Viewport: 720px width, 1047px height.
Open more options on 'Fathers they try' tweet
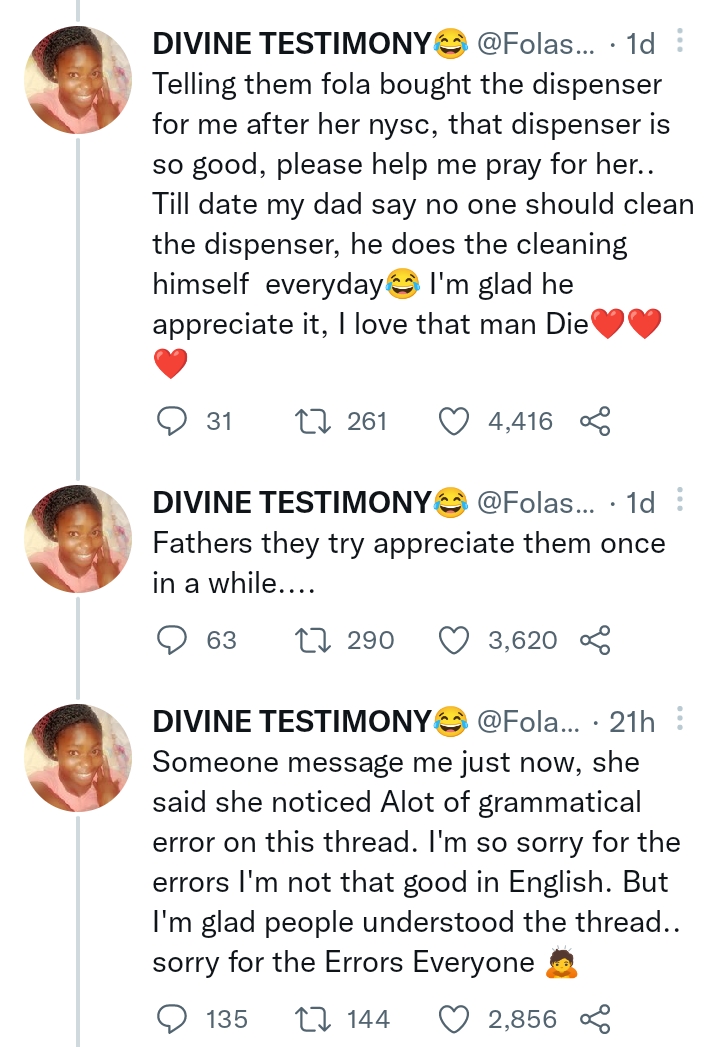tap(680, 500)
